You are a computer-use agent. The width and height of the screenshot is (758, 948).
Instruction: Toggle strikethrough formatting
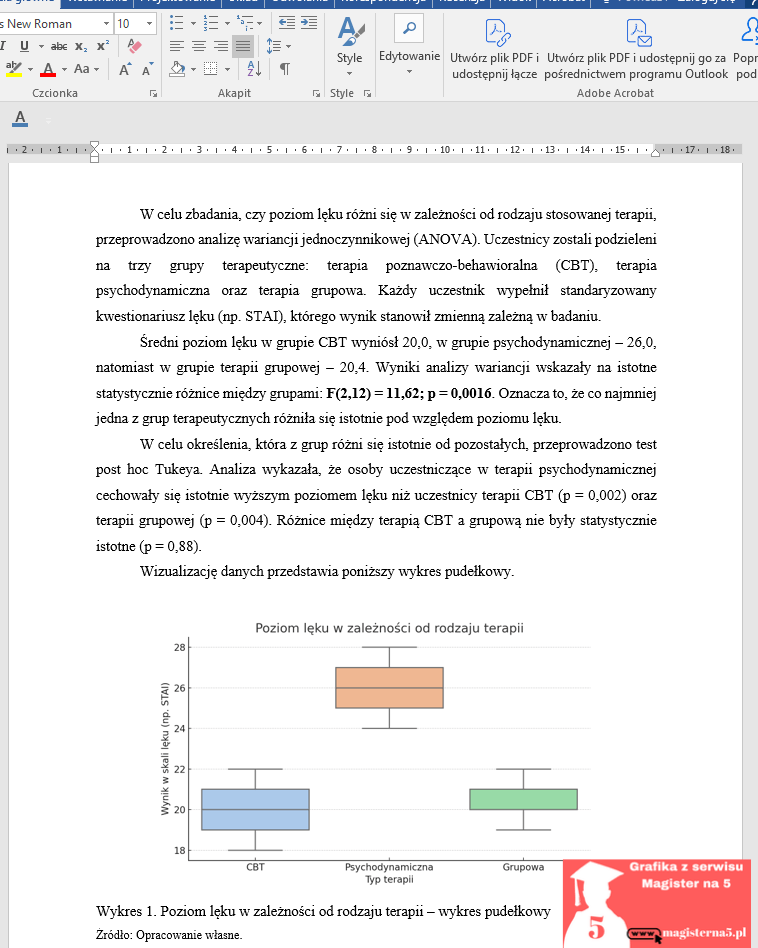click(59, 46)
